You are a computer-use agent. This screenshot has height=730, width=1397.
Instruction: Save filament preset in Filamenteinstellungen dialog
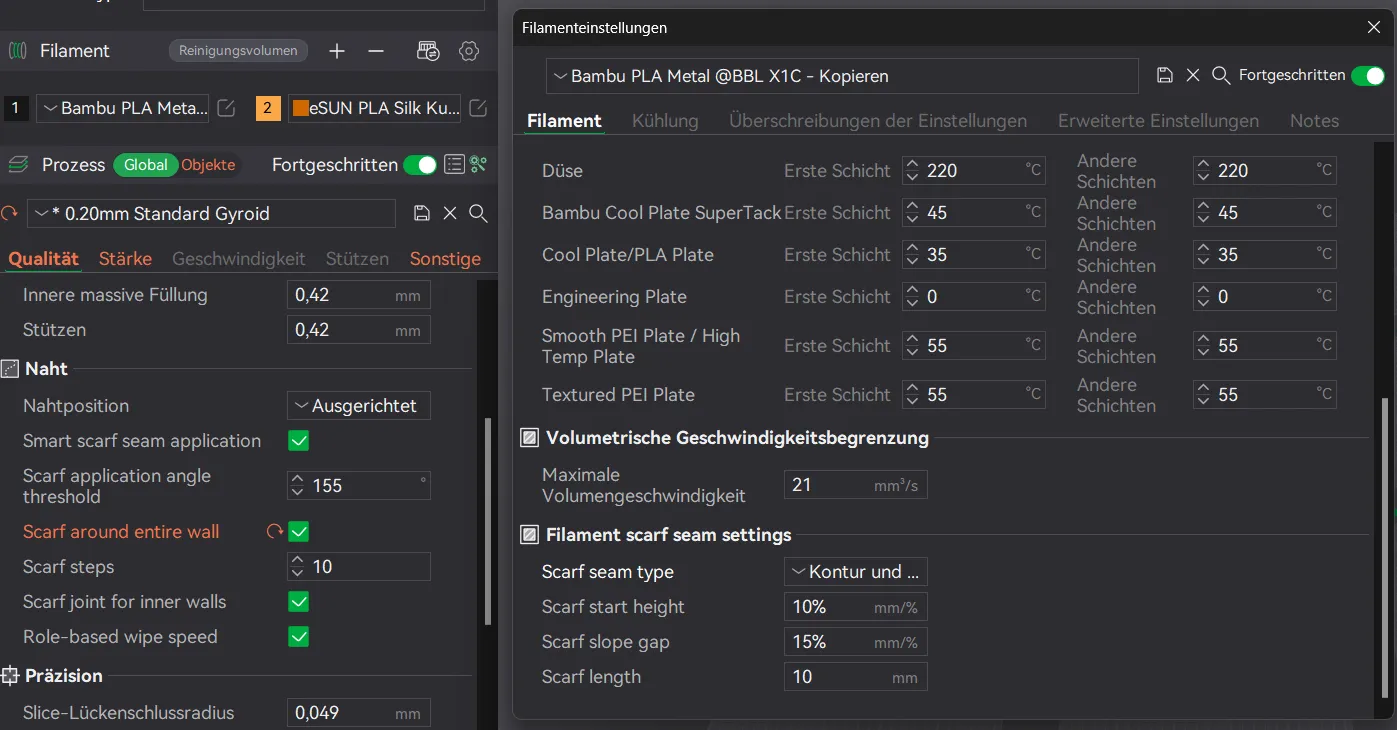click(x=1164, y=75)
